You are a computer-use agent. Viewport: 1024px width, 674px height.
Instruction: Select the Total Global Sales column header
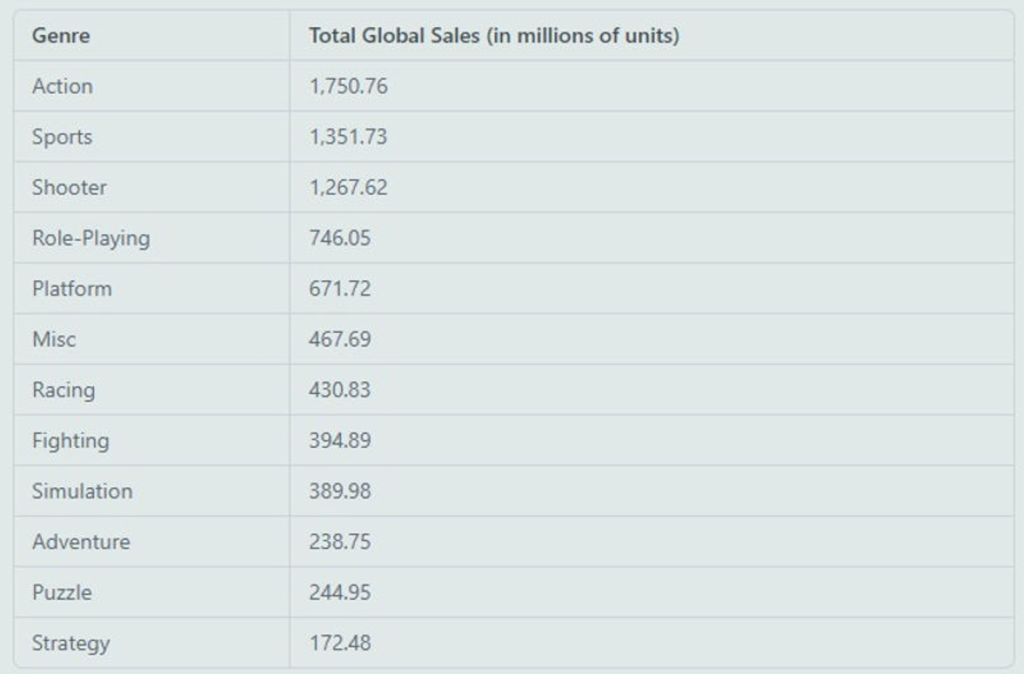493,36
